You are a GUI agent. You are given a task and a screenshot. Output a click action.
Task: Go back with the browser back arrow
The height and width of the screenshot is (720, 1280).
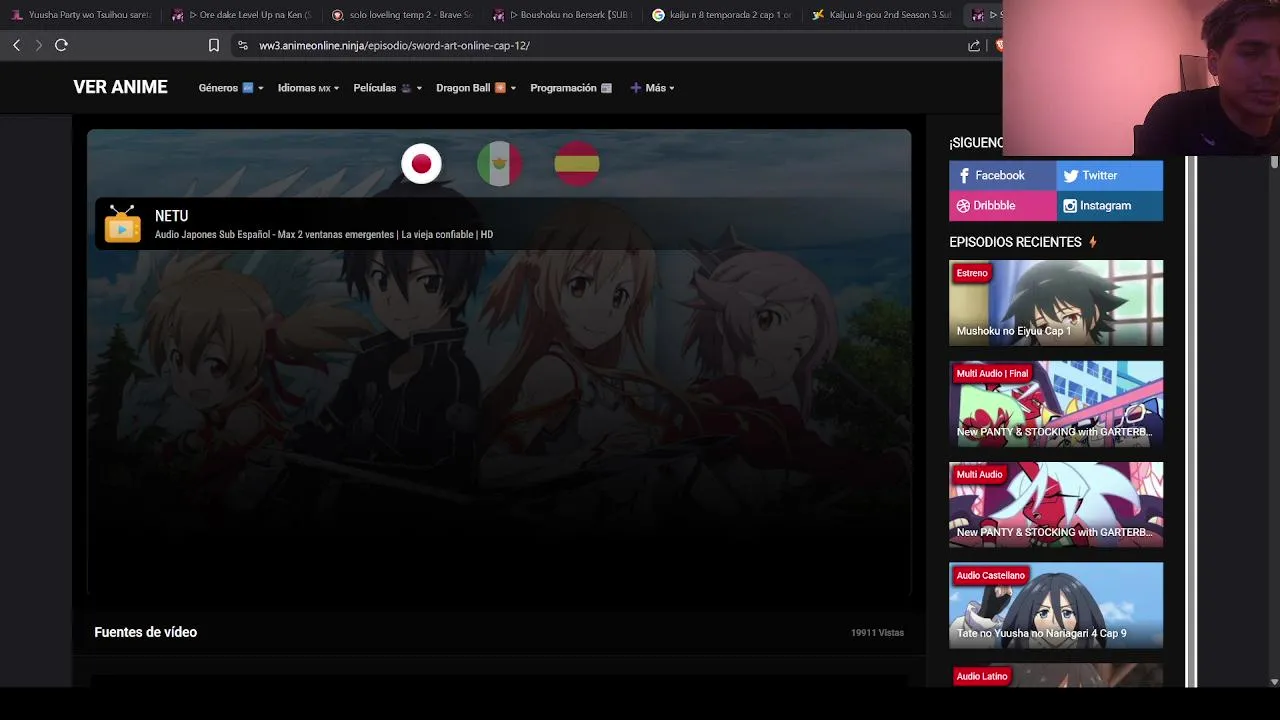pyautogui.click(x=16, y=45)
